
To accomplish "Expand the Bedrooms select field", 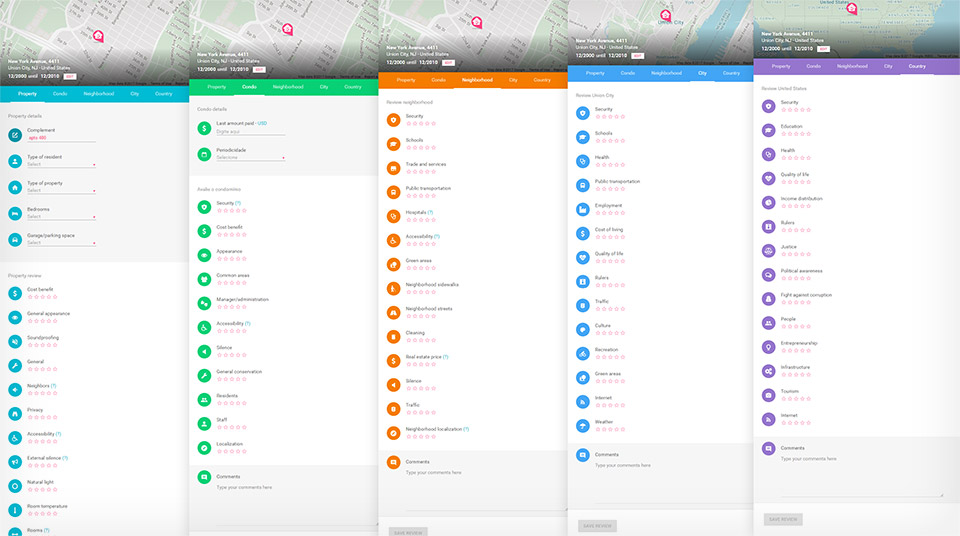I will (61, 216).
